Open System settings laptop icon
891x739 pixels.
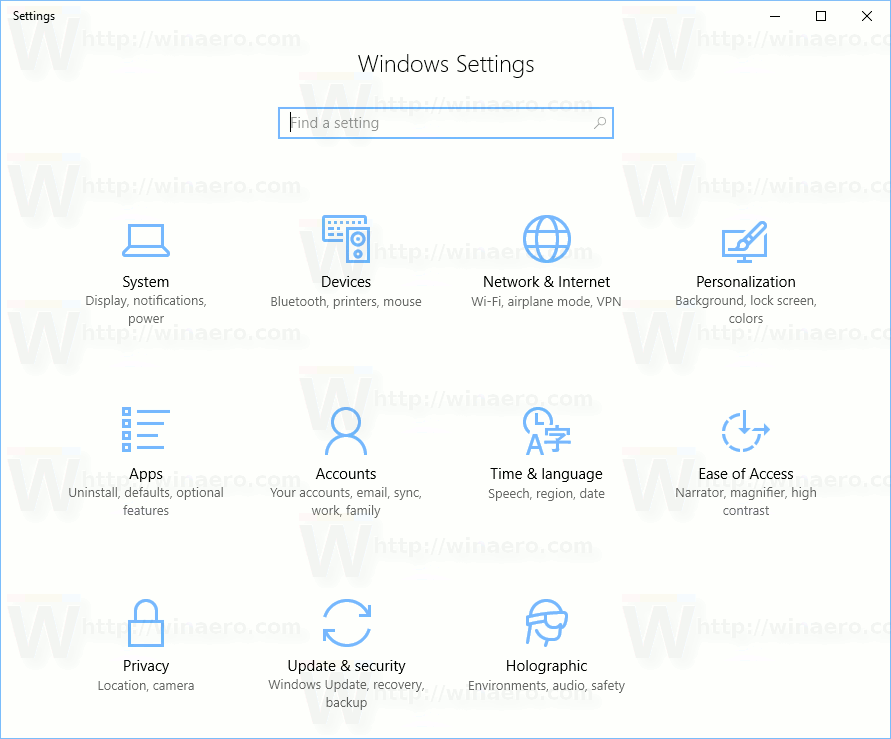pyautogui.click(x=146, y=240)
